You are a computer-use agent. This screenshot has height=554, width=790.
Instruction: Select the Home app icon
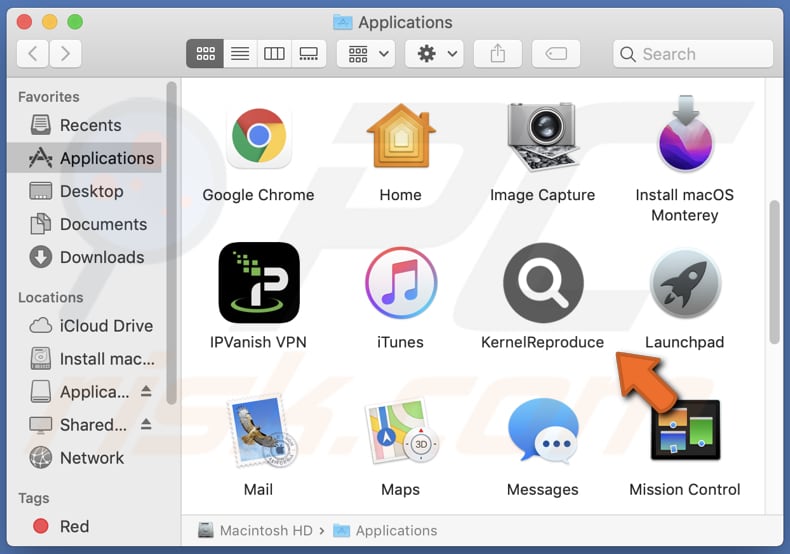point(401,136)
